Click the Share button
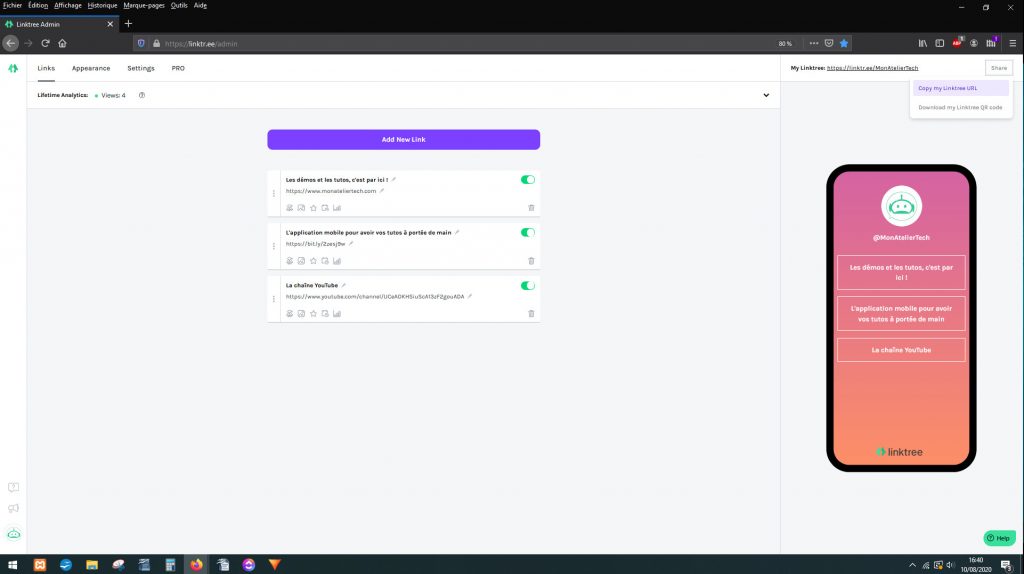Image resolution: width=1024 pixels, height=574 pixels. [x=999, y=68]
